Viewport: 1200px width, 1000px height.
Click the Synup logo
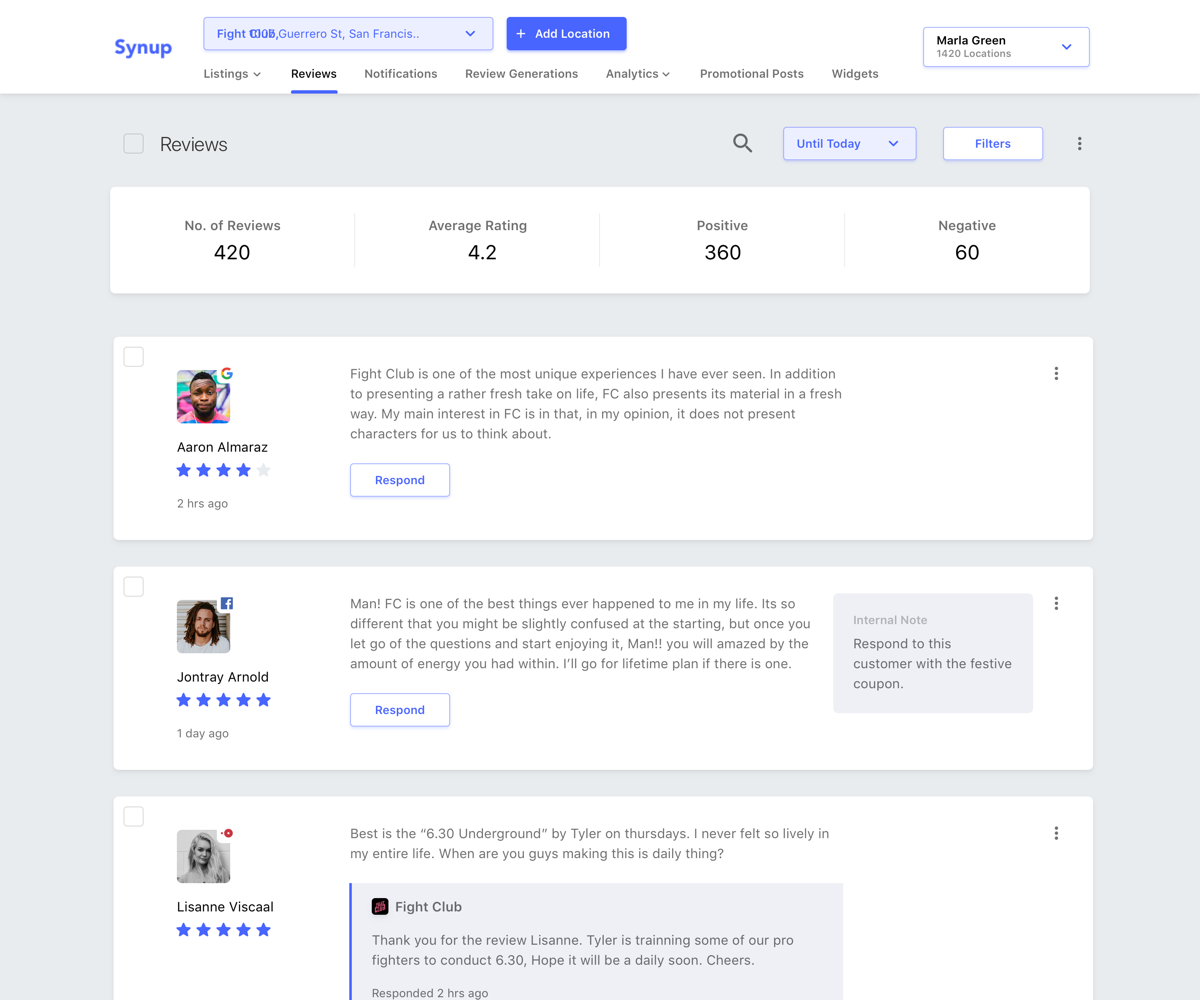[x=143, y=47]
